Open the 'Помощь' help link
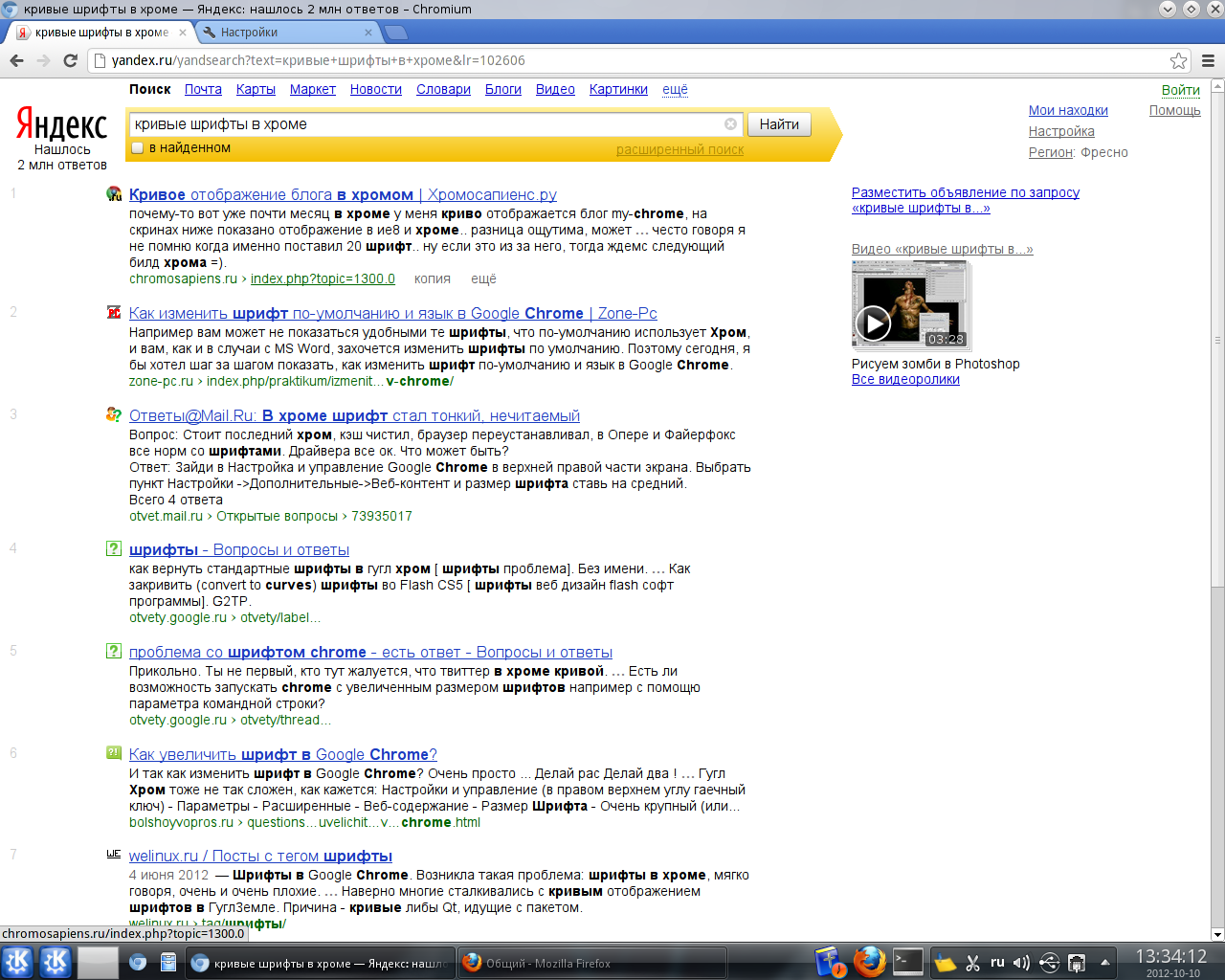1225x980 pixels. 1174,110
